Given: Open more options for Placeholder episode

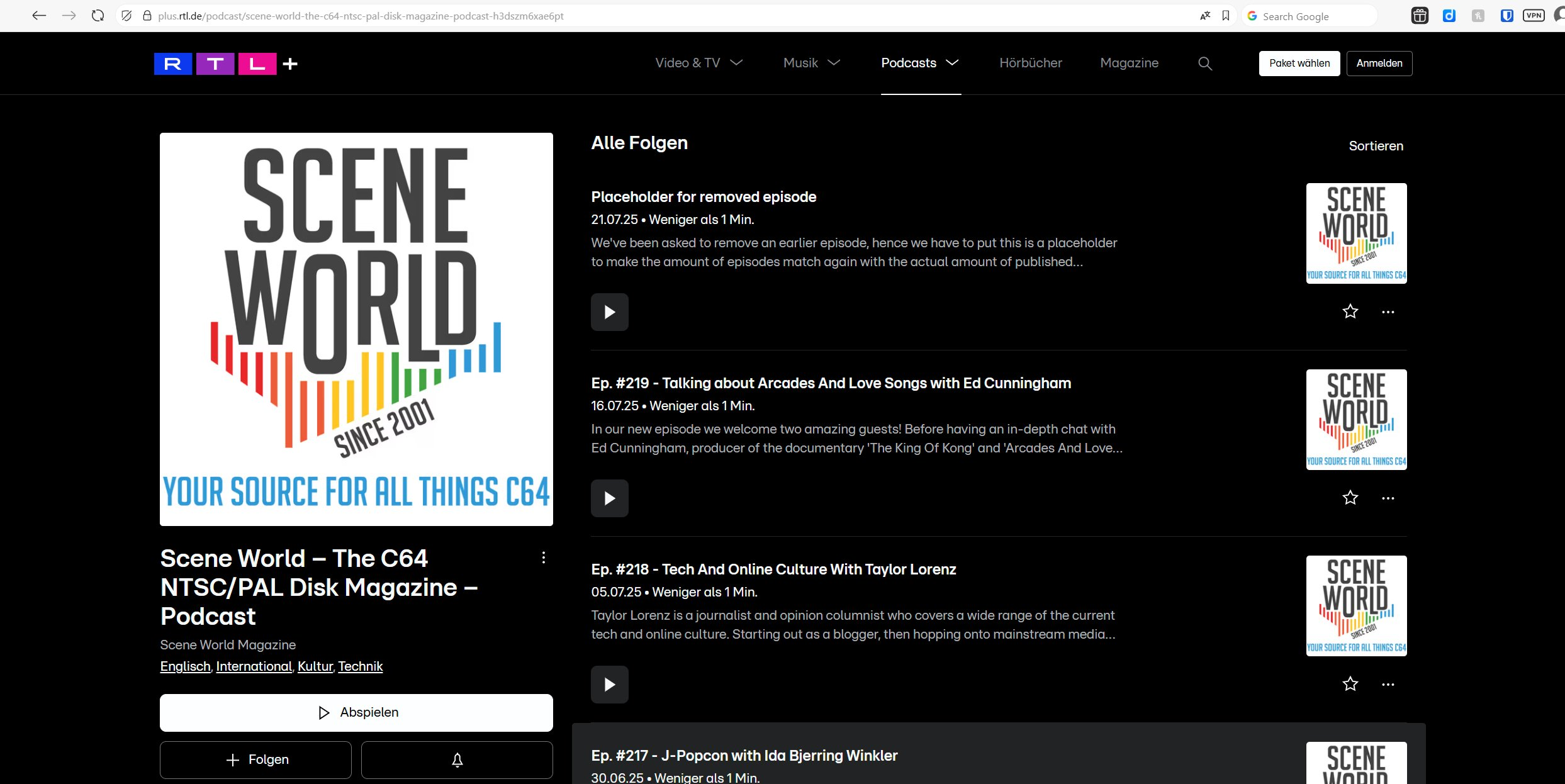Looking at the screenshot, I should (1388, 312).
